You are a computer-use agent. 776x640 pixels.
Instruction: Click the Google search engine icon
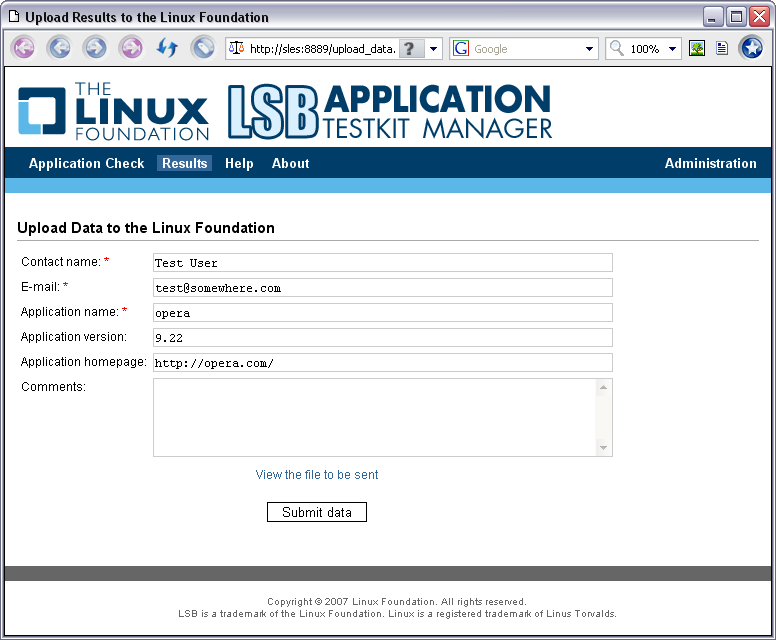(461, 49)
